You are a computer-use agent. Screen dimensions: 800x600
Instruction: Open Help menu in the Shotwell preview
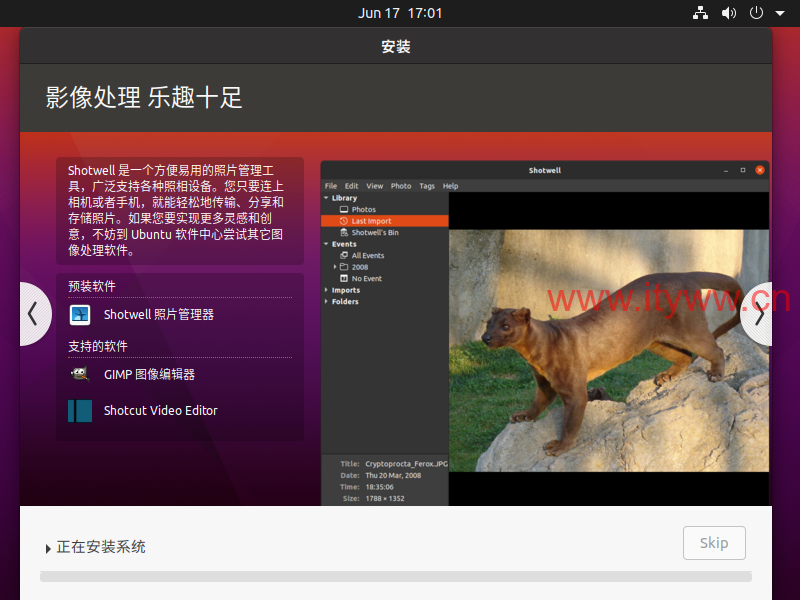[451, 186]
